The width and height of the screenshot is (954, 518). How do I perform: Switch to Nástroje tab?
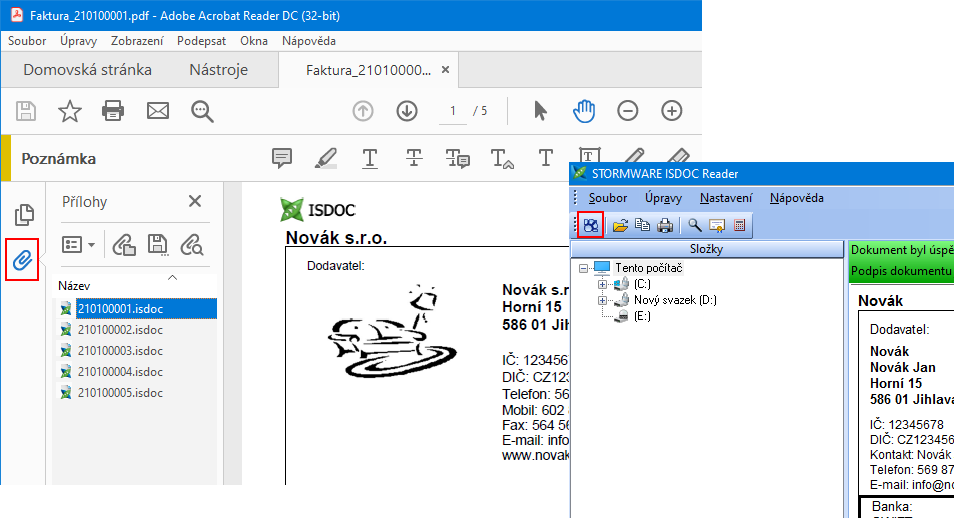point(218,70)
